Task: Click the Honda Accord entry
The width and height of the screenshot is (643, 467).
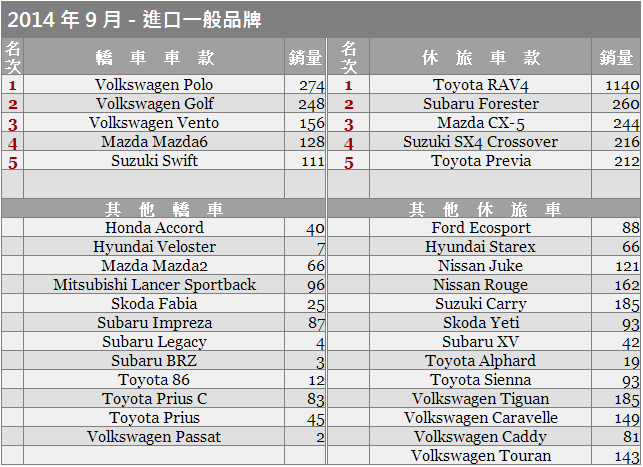Action: [154, 228]
